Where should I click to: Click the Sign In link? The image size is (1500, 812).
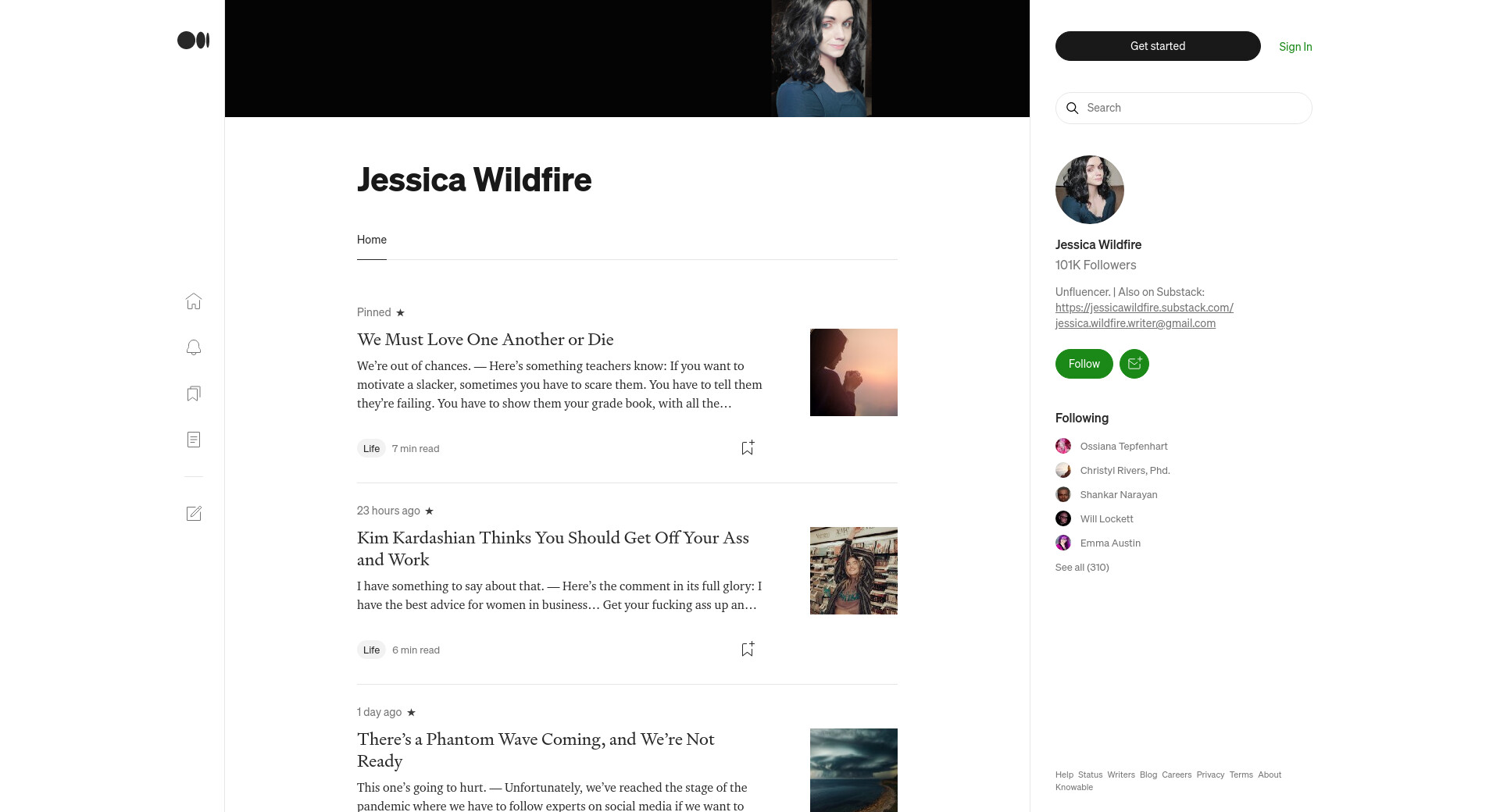[1295, 47]
